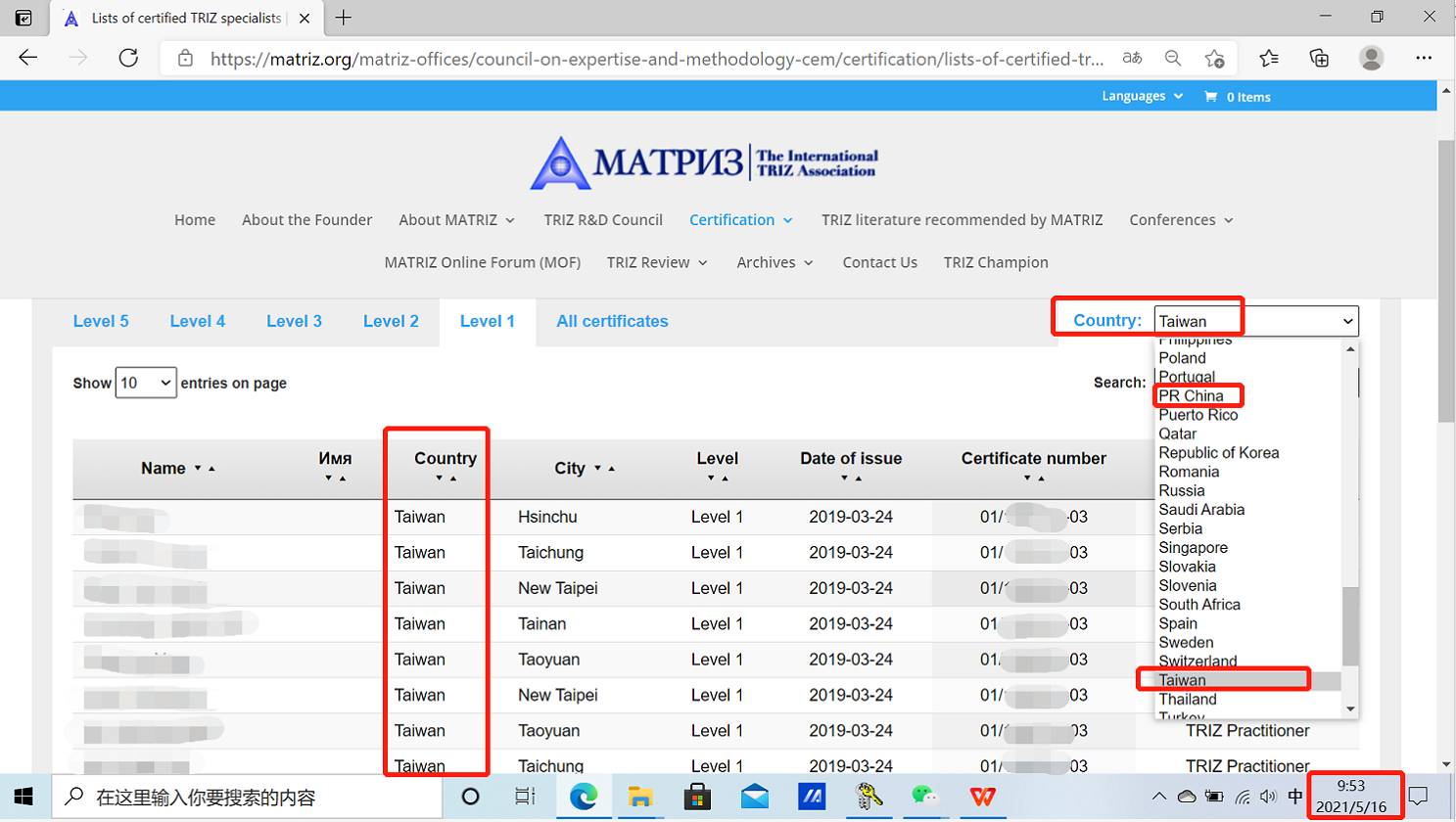Open File Explorer from taskbar
1456x822 pixels.
pyautogui.click(x=640, y=797)
